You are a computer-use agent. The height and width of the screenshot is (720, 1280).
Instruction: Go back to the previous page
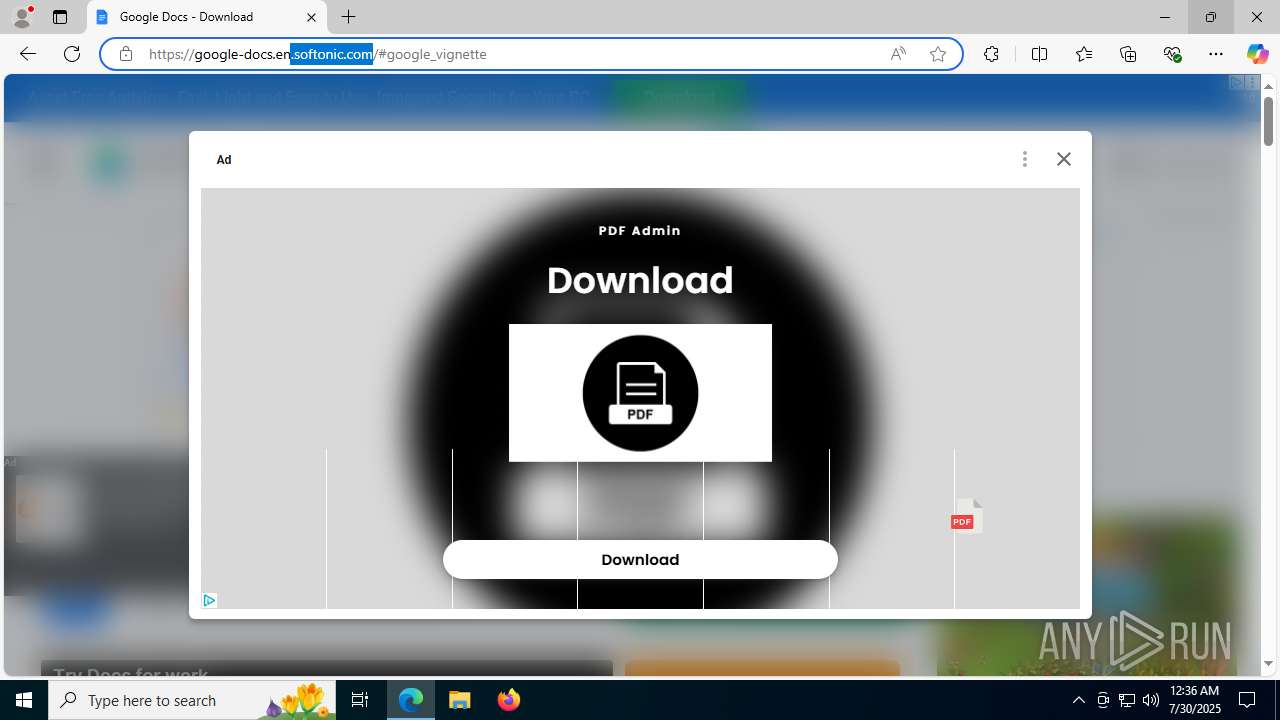click(28, 54)
